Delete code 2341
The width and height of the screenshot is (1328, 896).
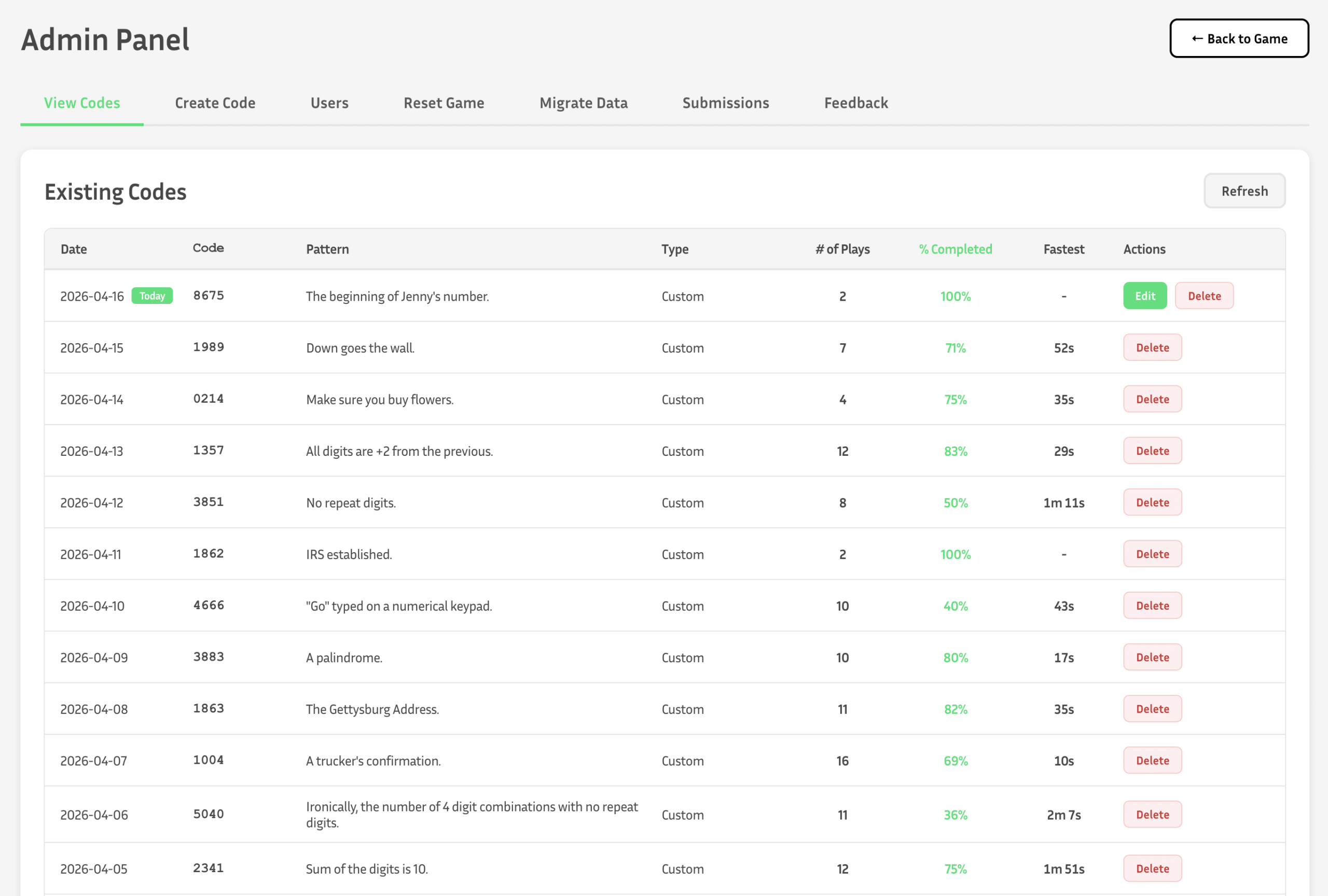click(1152, 868)
